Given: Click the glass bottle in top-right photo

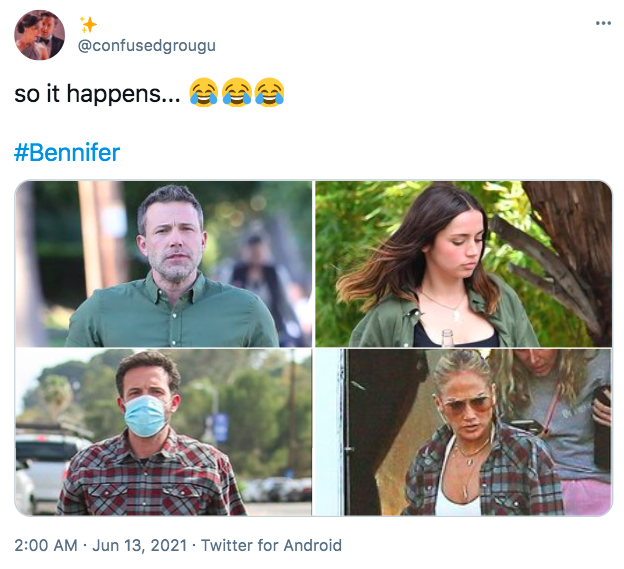Looking at the screenshot, I should 448,338.
